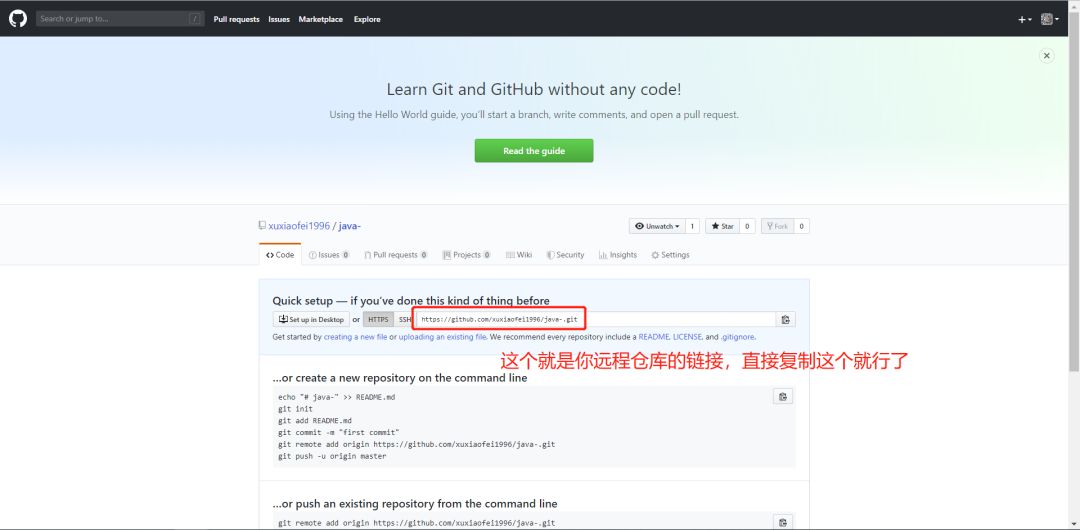Click the uploading an existing file link

click(443, 337)
